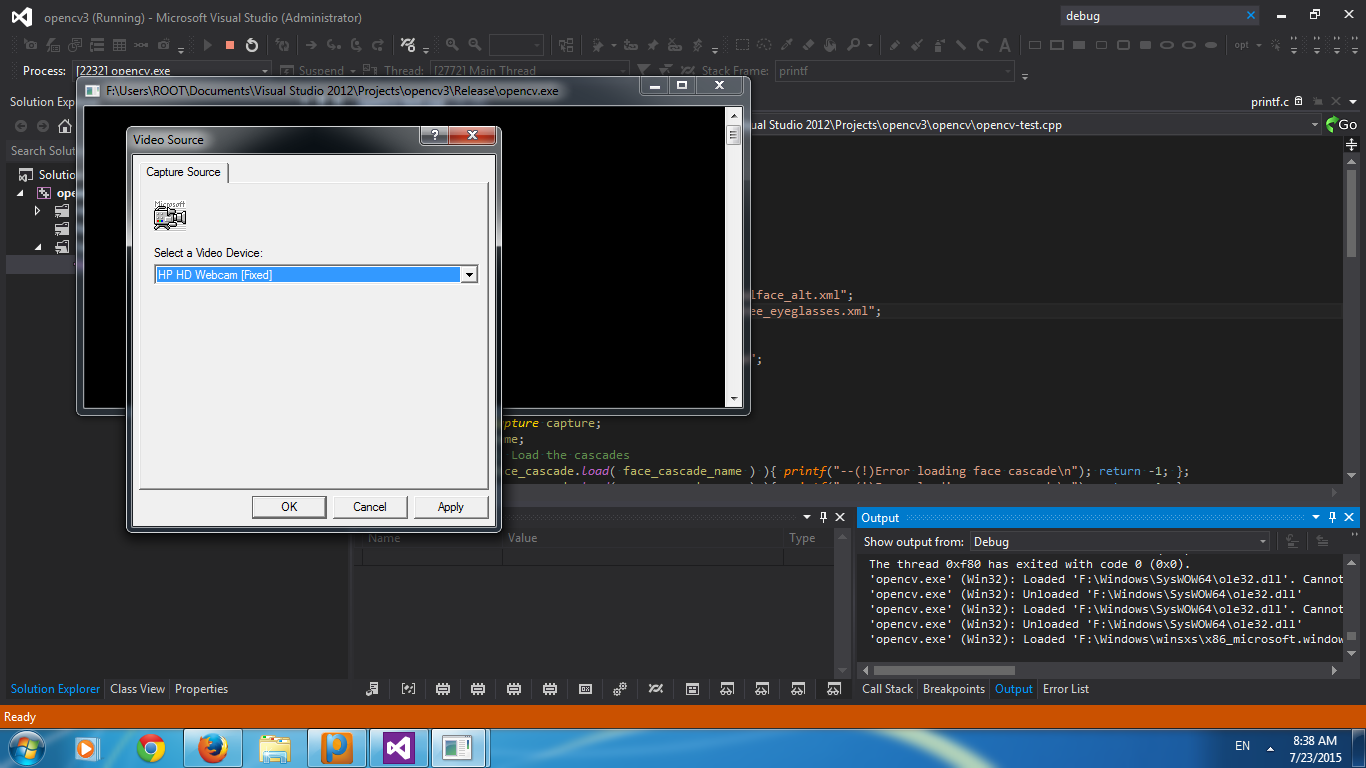Switch to the Class View tab

coord(137,689)
